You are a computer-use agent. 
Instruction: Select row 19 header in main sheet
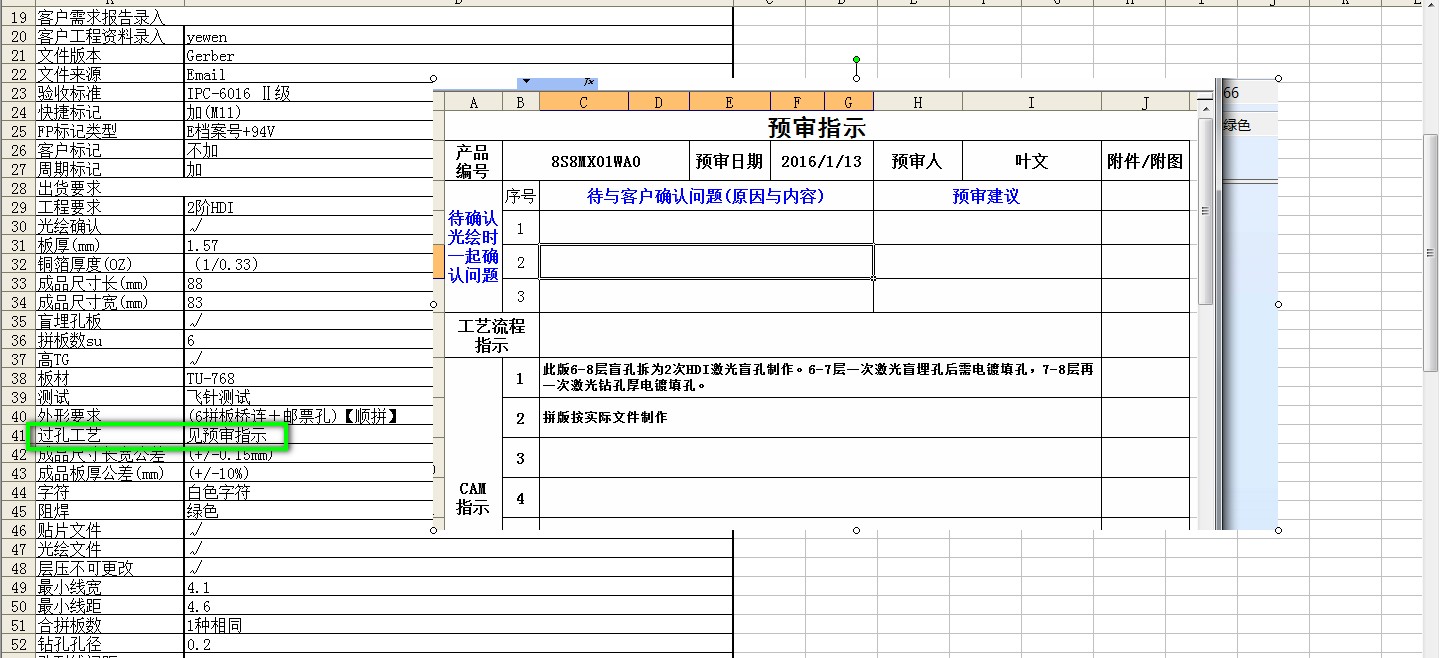pos(17,17)
